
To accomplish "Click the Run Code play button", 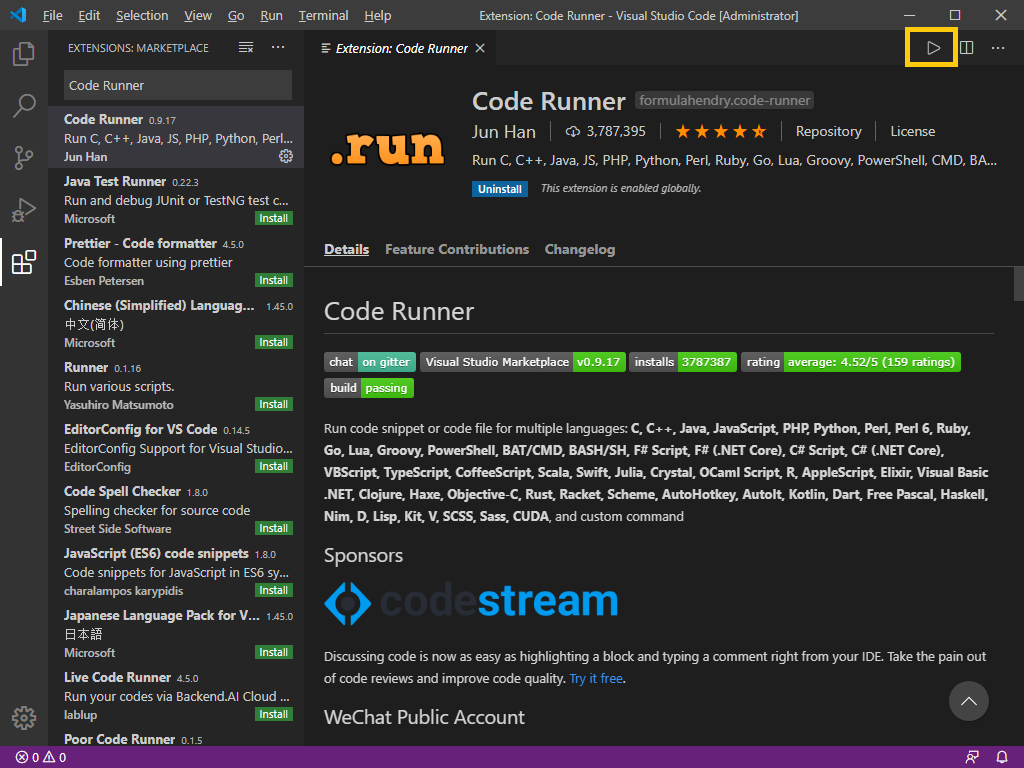I will [x=933, y=48].
